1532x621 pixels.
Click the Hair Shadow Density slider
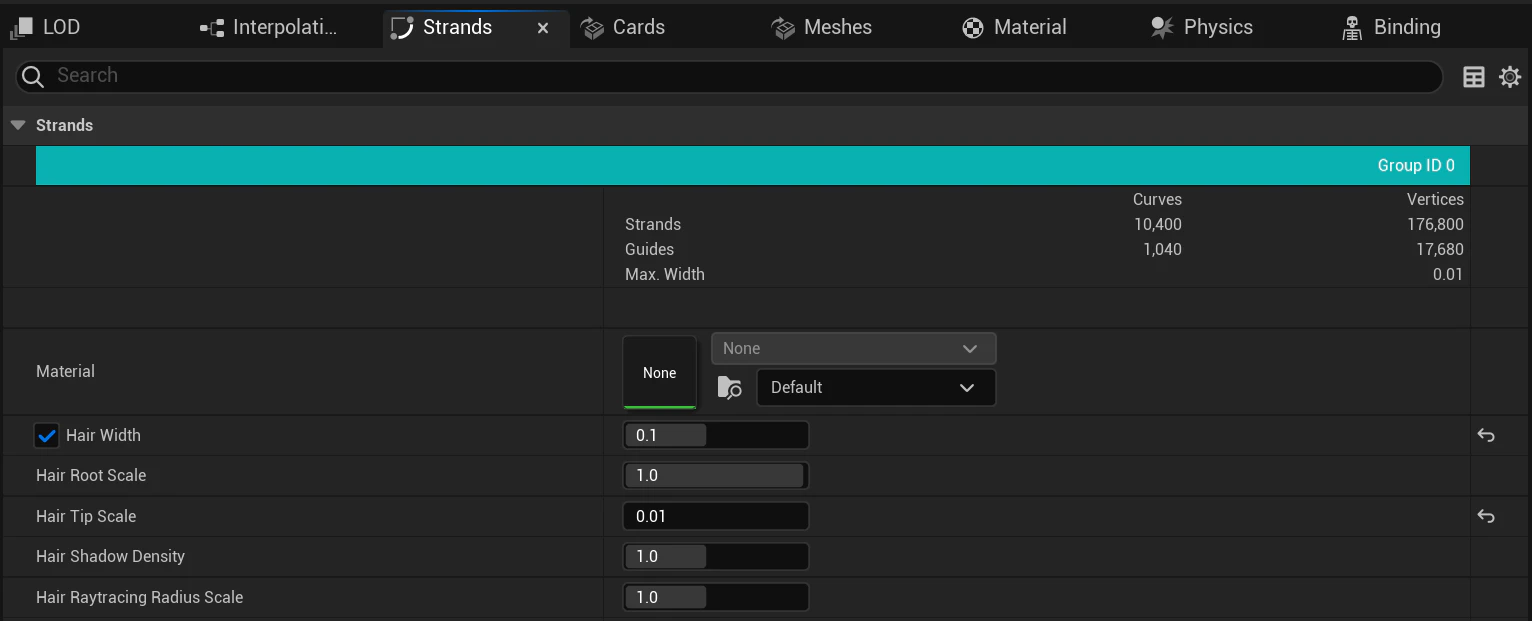716,557
